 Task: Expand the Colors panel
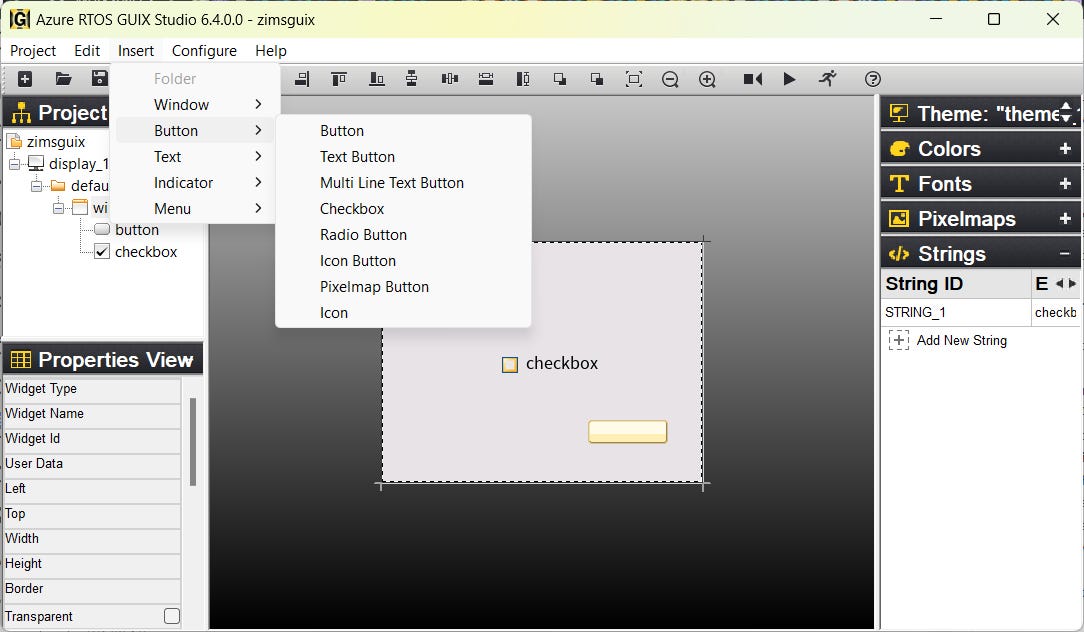[1065, 149]
